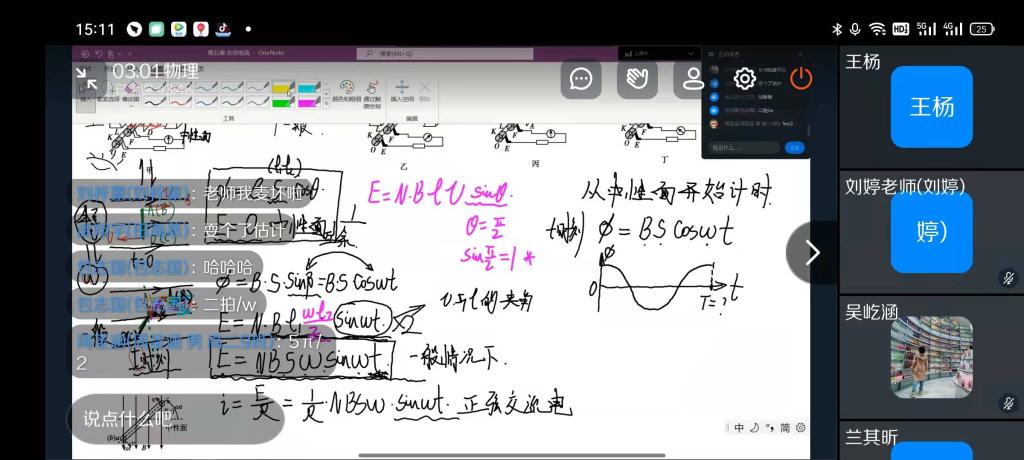Image resolution: width=1024 pixels, height=460 pixels.
Task: Pick the green highlighter swatch
Action: 283,102
